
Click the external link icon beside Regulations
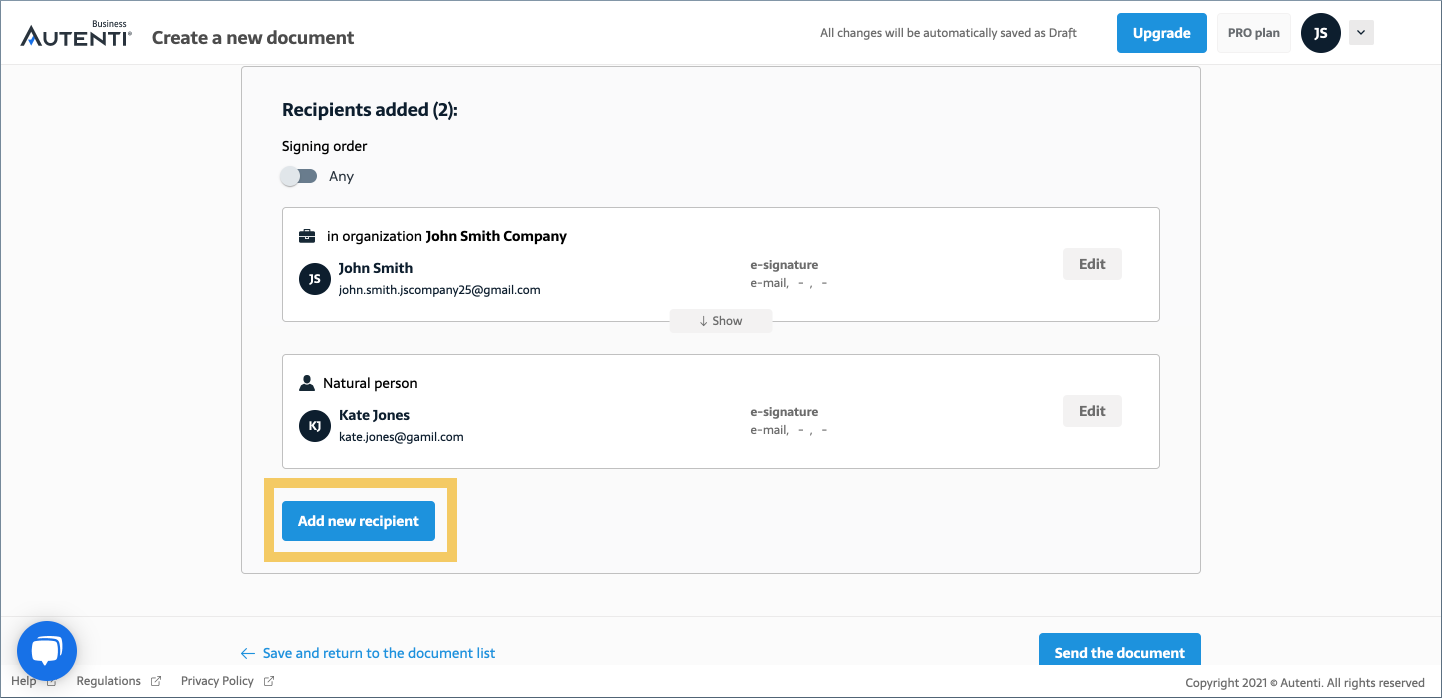(157, 680)
